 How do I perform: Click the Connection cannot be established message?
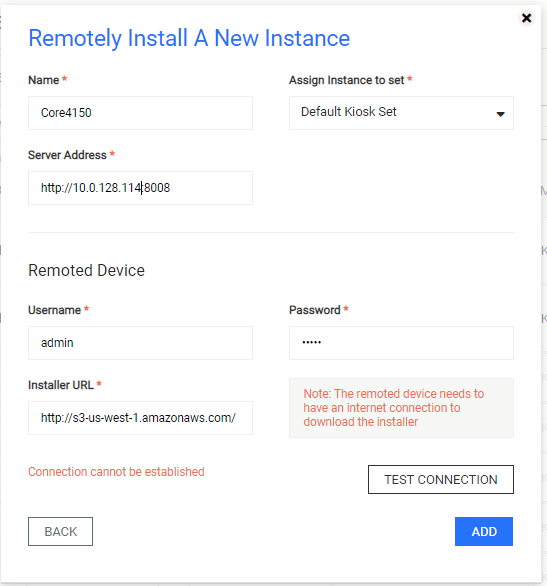pos(116,472)
